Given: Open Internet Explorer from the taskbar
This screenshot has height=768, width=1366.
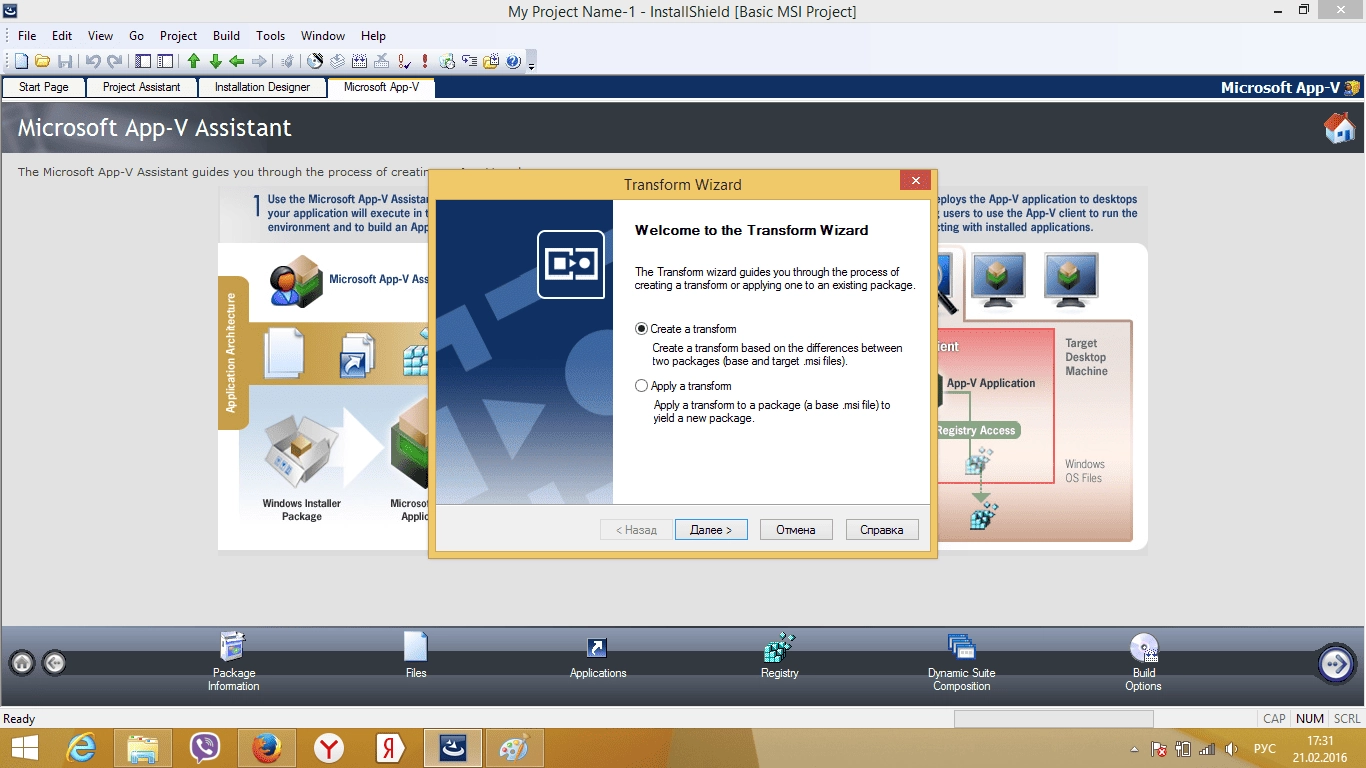Looking at the screenshot, I should (81, 748).
